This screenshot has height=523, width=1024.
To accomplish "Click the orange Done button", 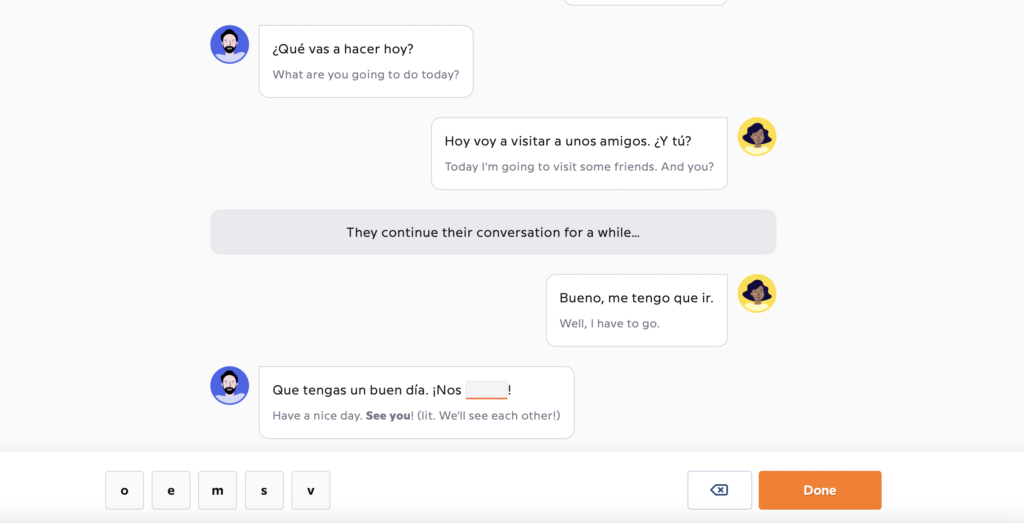I will (x=820, y=490).
